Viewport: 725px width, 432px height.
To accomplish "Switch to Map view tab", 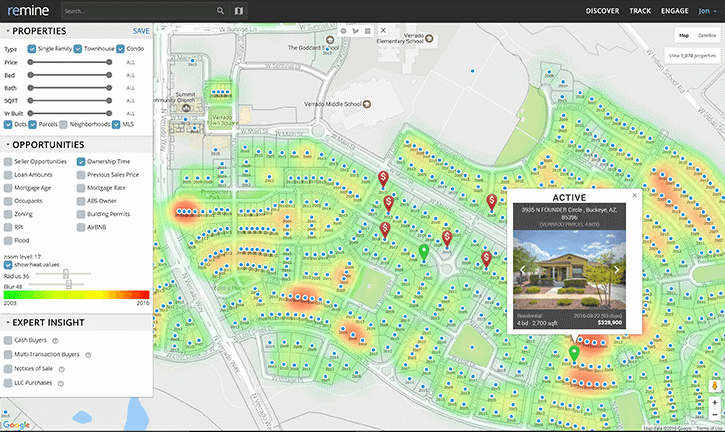I will tap(684, 36).
